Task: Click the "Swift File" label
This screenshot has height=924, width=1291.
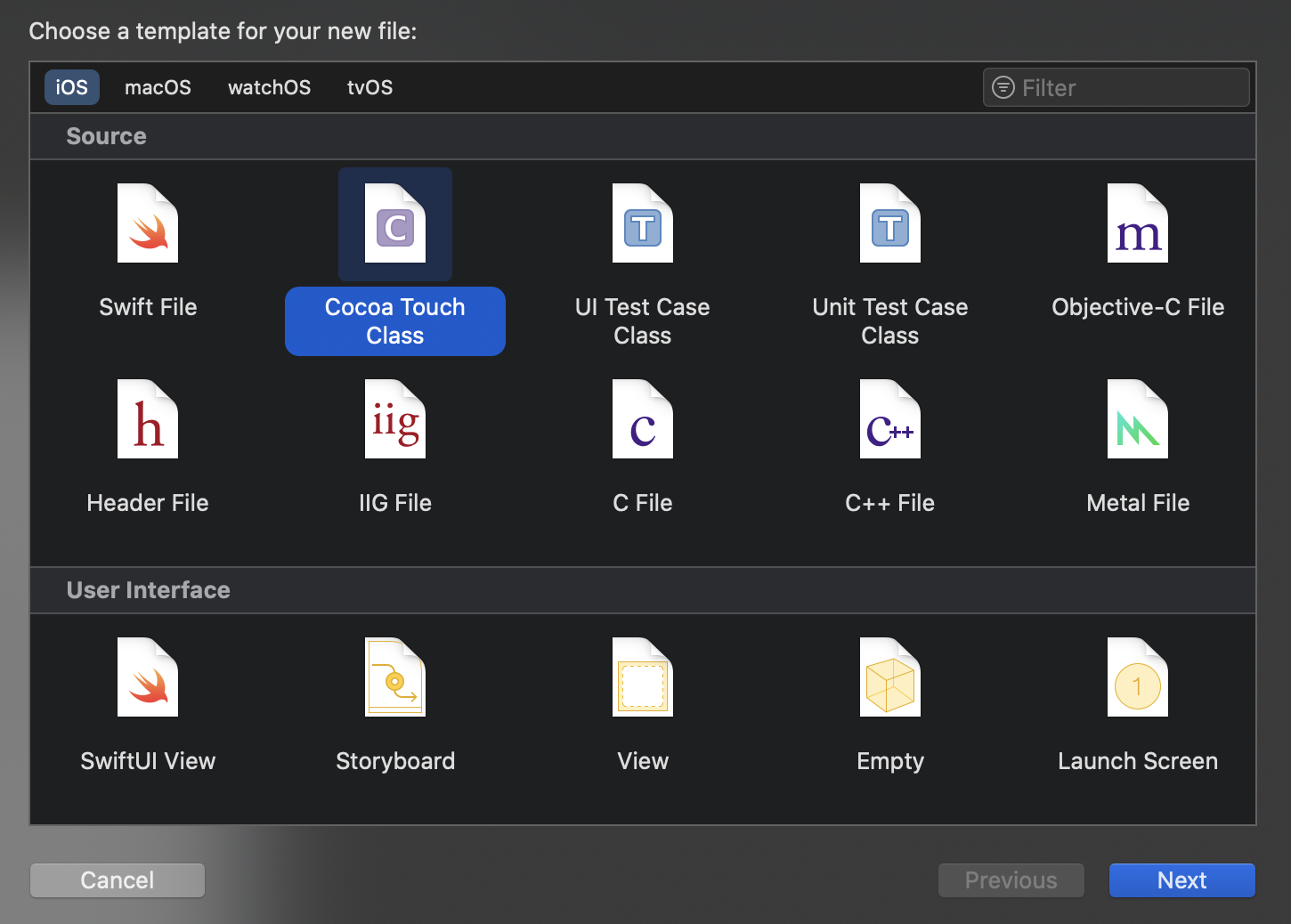Action: (148, 307)
